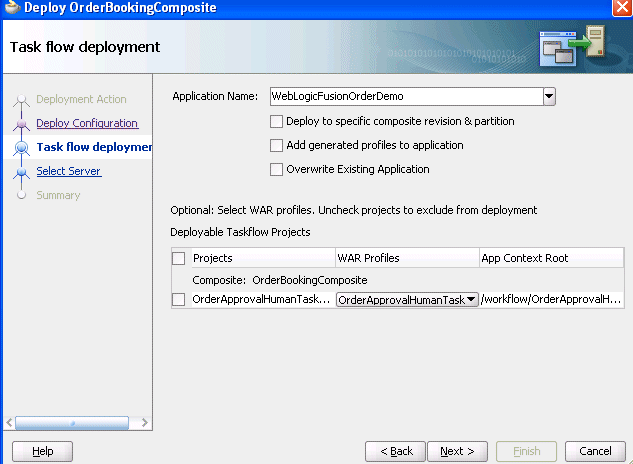Go to the Deploy Configuration step link
This screenshot has width=633, height=464.
click(87, 123)
